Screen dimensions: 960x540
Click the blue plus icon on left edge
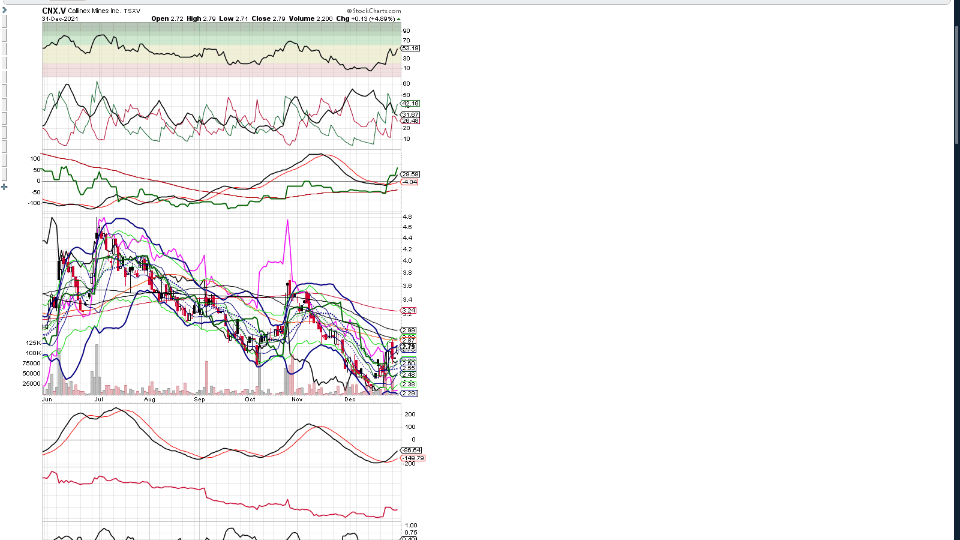coord(4,186)
